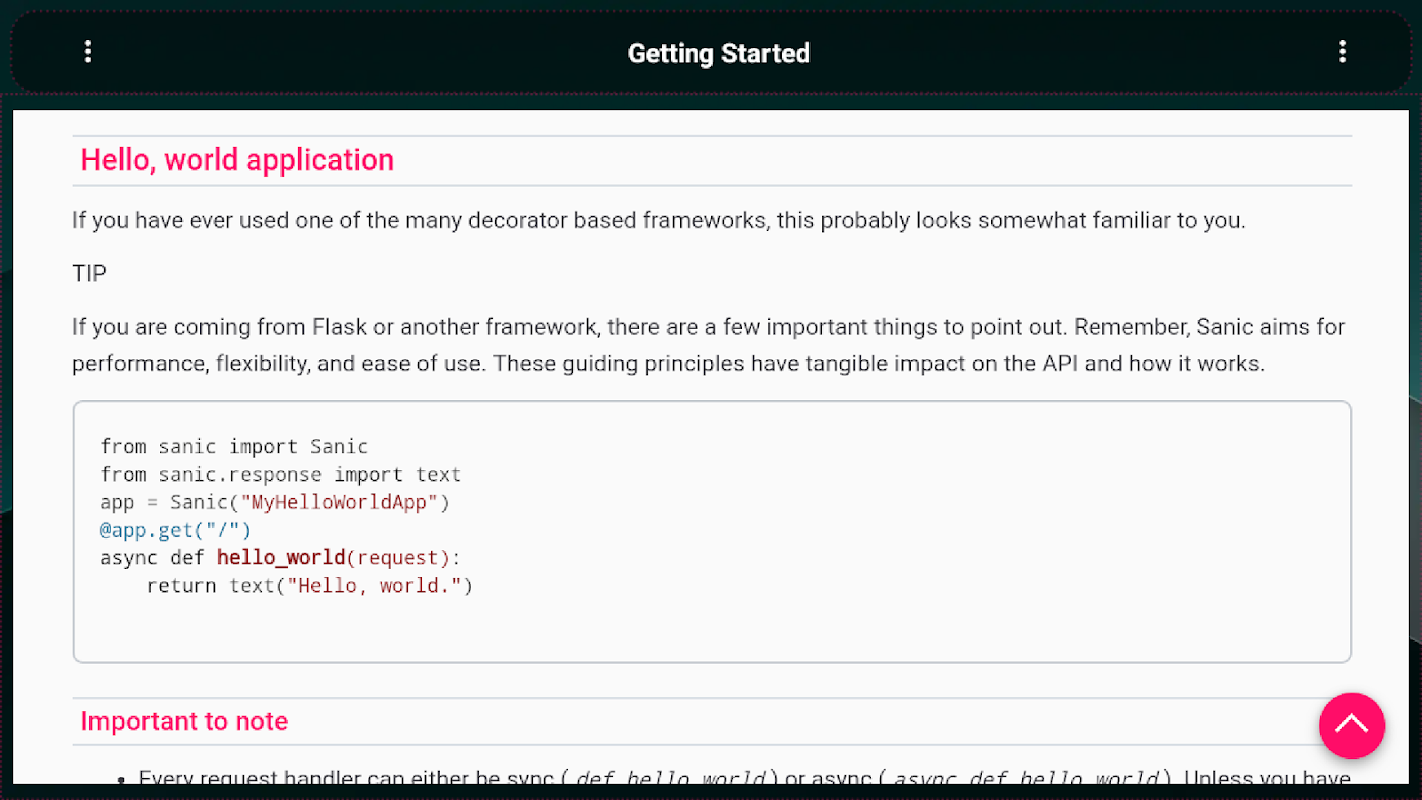Click the Getting Started page title

tap(718, 53)
